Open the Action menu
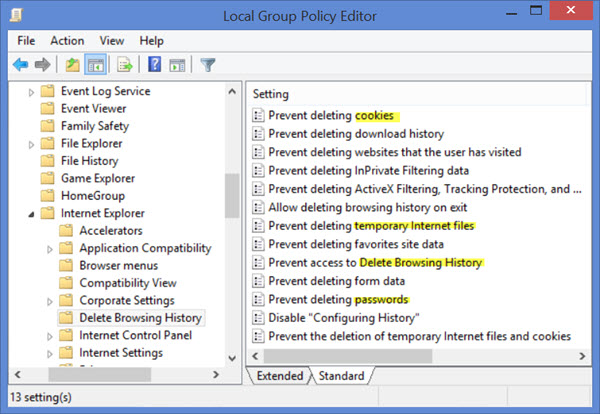Screen dimensions: 600x414 pyautogui.click(x=67, y=41)
